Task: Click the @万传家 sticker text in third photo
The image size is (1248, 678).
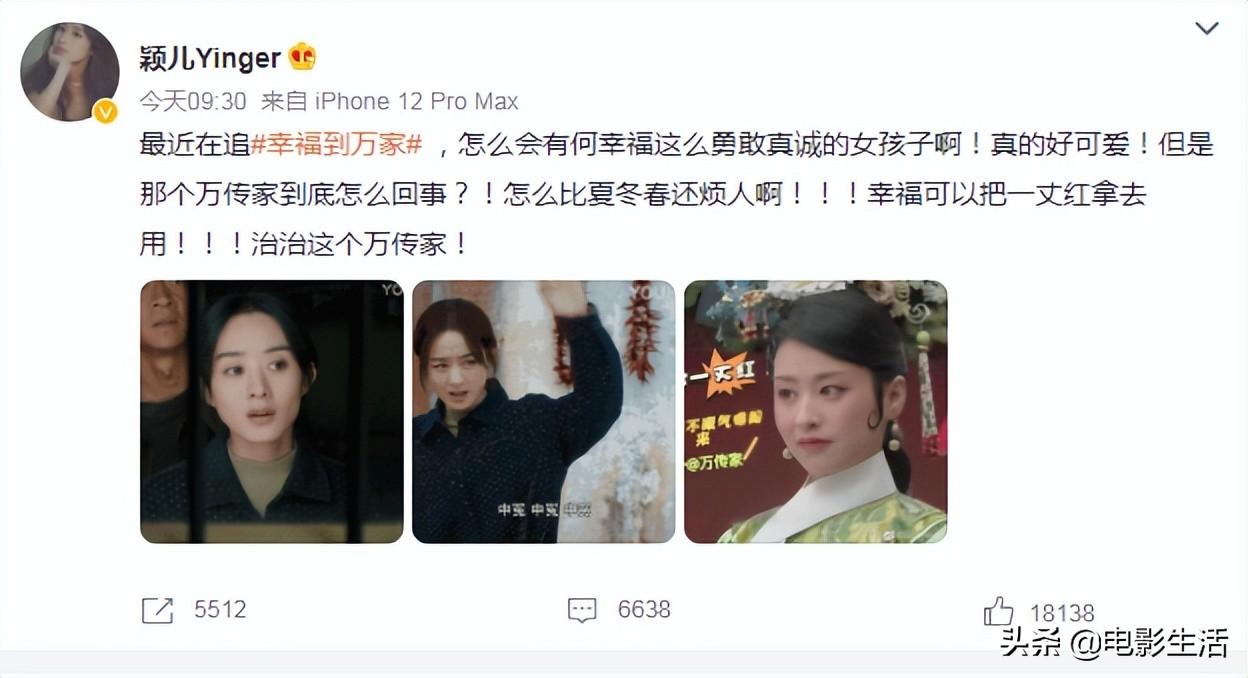Action: [x=714, y=460]
